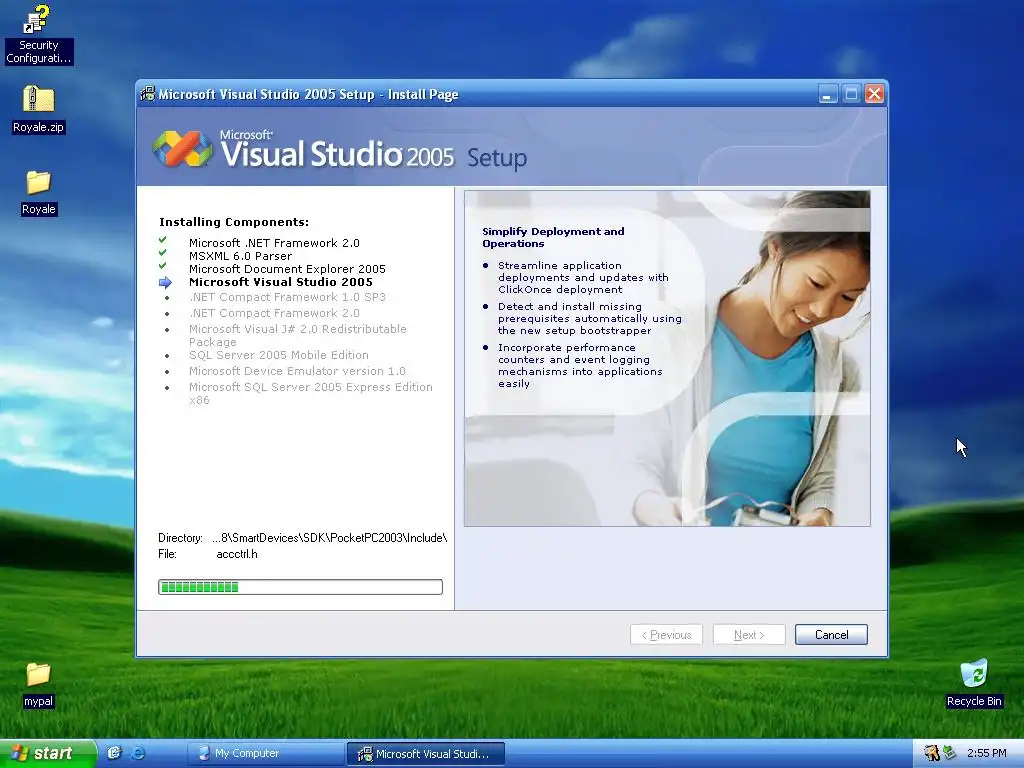Click 'Microsoft SQL Server 2005 Express Edition x86'

pyautogui.click(x=311, y=393)
